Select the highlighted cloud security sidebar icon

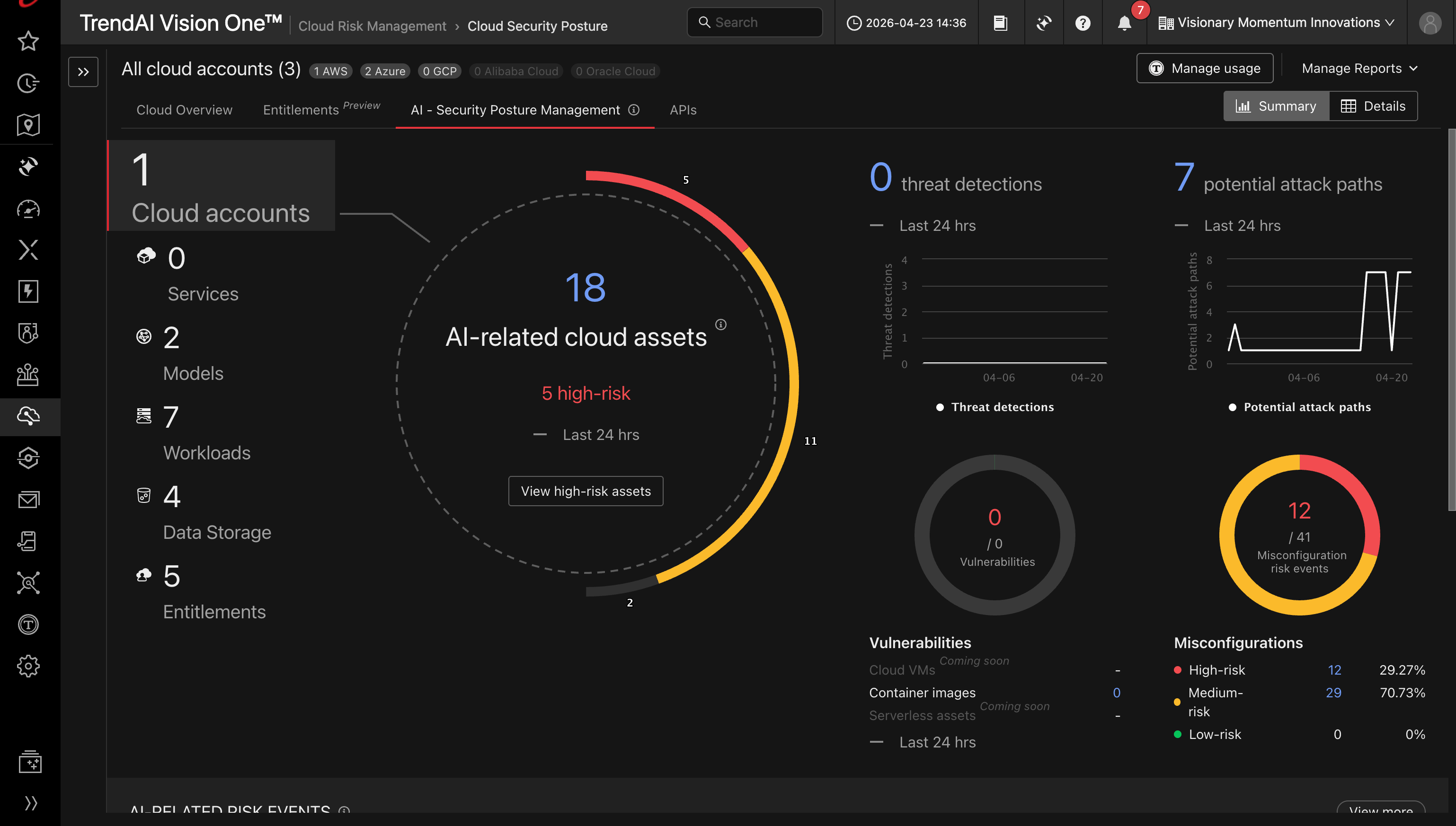point(28,416)
